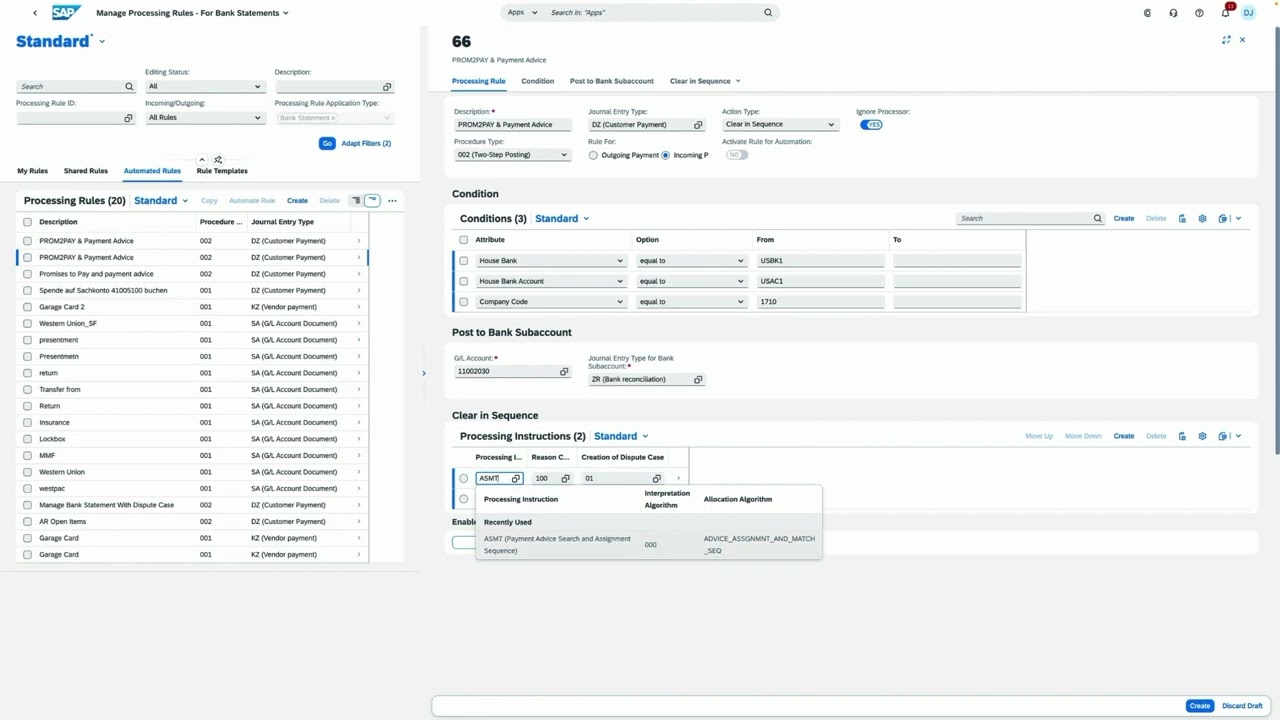1280x720 pixels.
Task: Open the headset support icon
Action: pyautogui.click(x=1173, y=13)
